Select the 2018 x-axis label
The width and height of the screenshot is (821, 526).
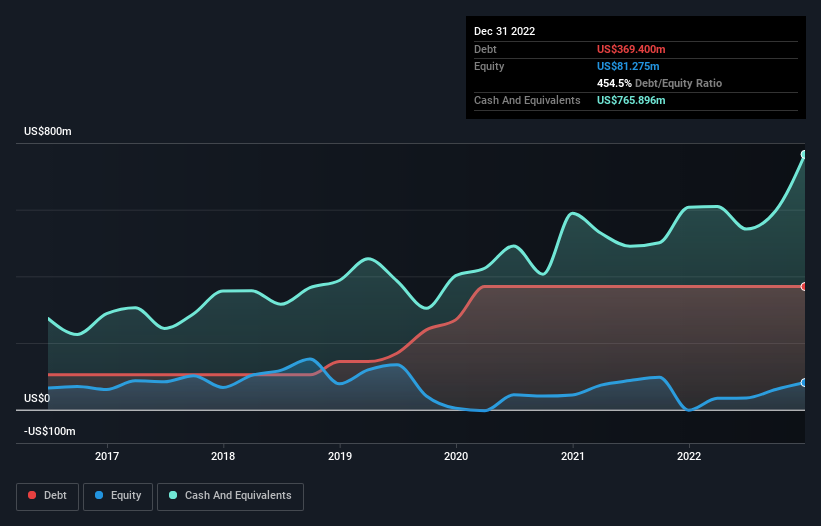coord(223,456)
